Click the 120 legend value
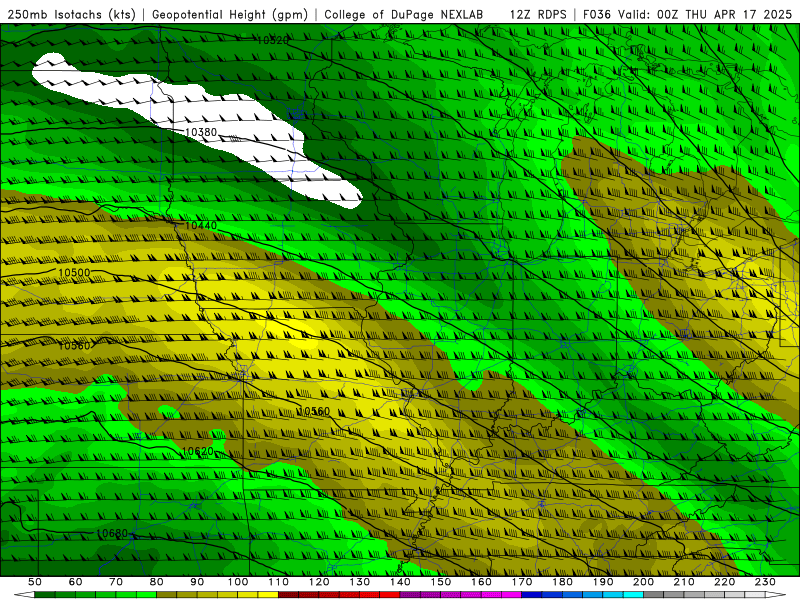 click(319, 582)
